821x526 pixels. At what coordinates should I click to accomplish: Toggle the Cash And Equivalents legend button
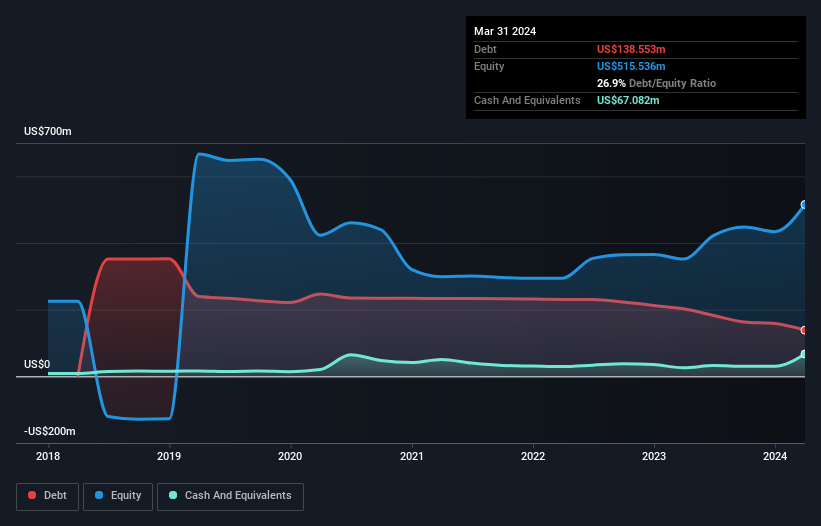[x=230, y=496]
